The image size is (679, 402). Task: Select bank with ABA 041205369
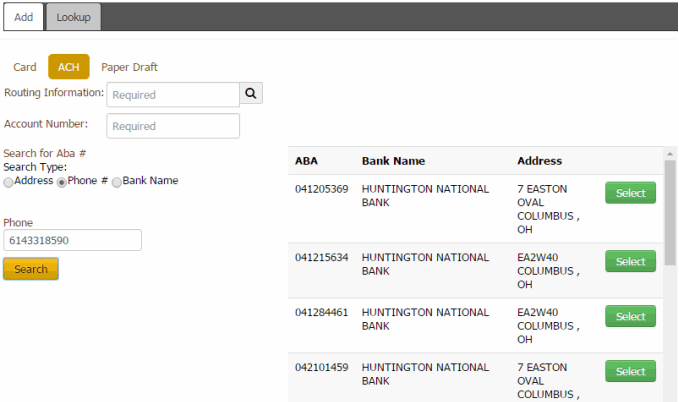[x=630, y=193]
